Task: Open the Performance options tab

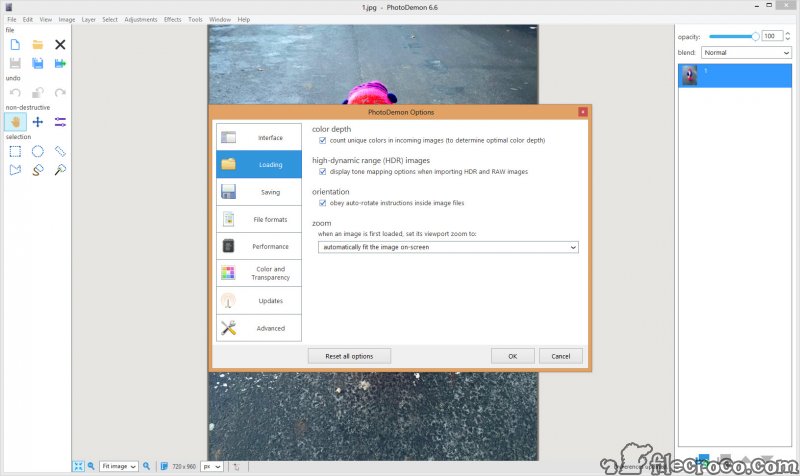Action: coord(259,246)
